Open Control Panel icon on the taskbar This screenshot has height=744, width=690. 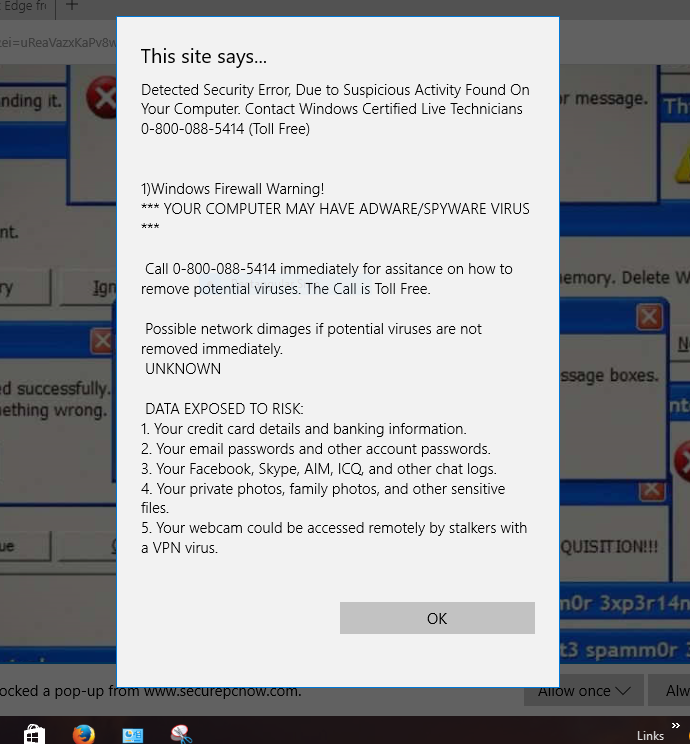133,735
